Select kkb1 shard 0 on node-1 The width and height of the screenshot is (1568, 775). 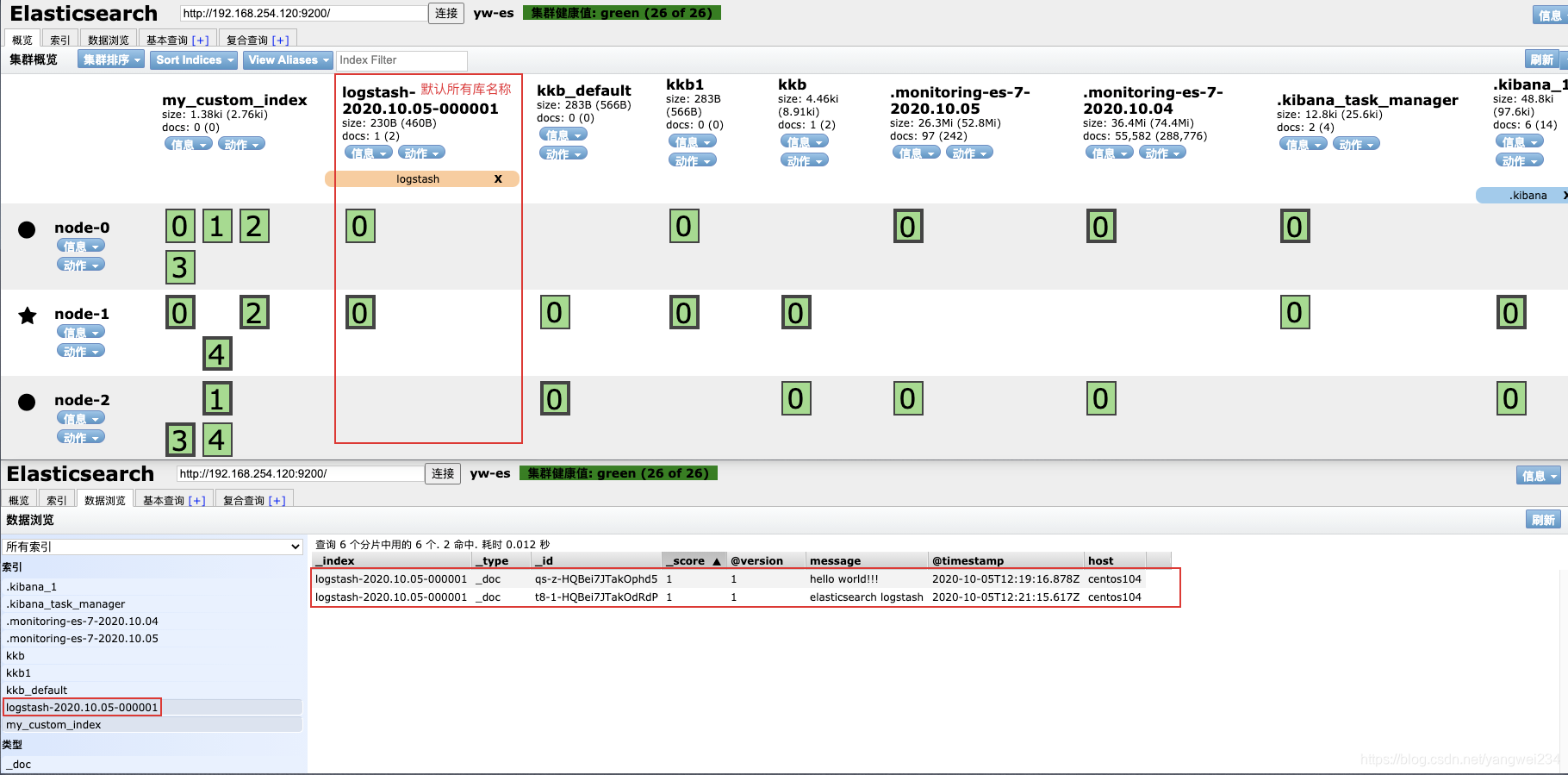point(684,313)
